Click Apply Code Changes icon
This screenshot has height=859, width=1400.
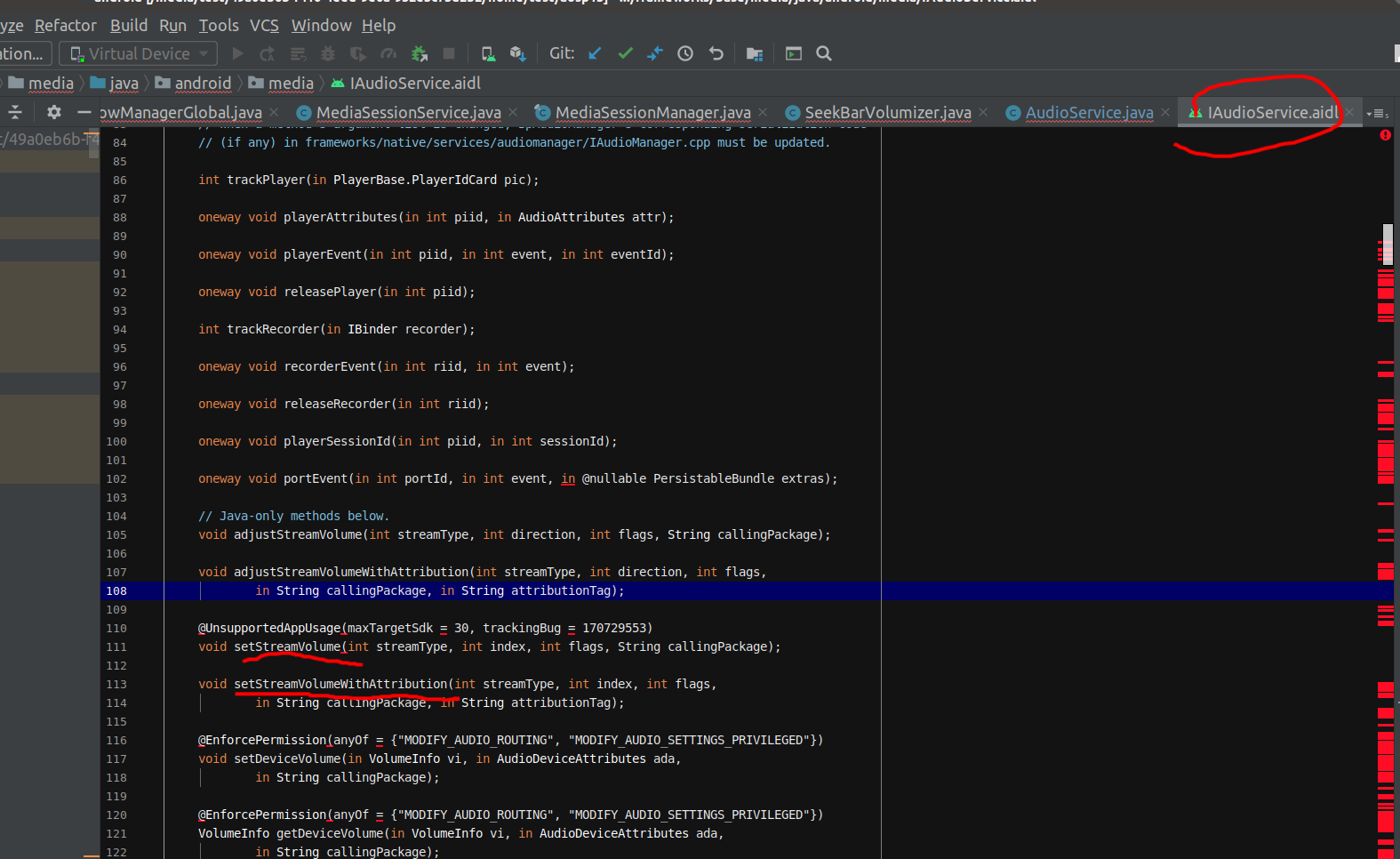[298, 53]
